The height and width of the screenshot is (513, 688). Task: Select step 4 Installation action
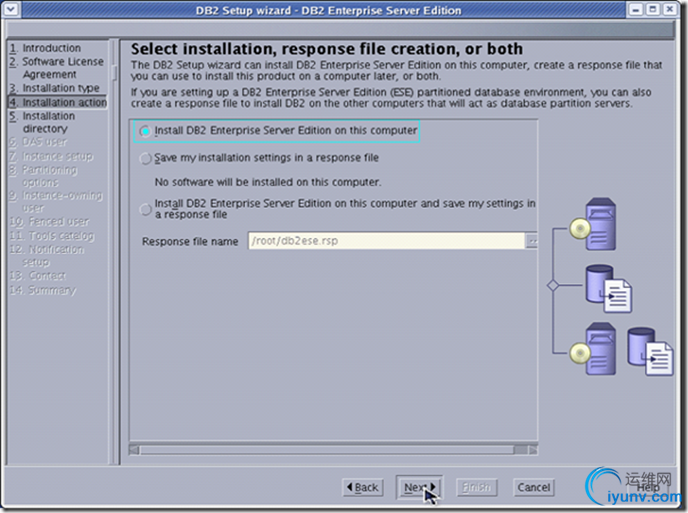(57, 102)
